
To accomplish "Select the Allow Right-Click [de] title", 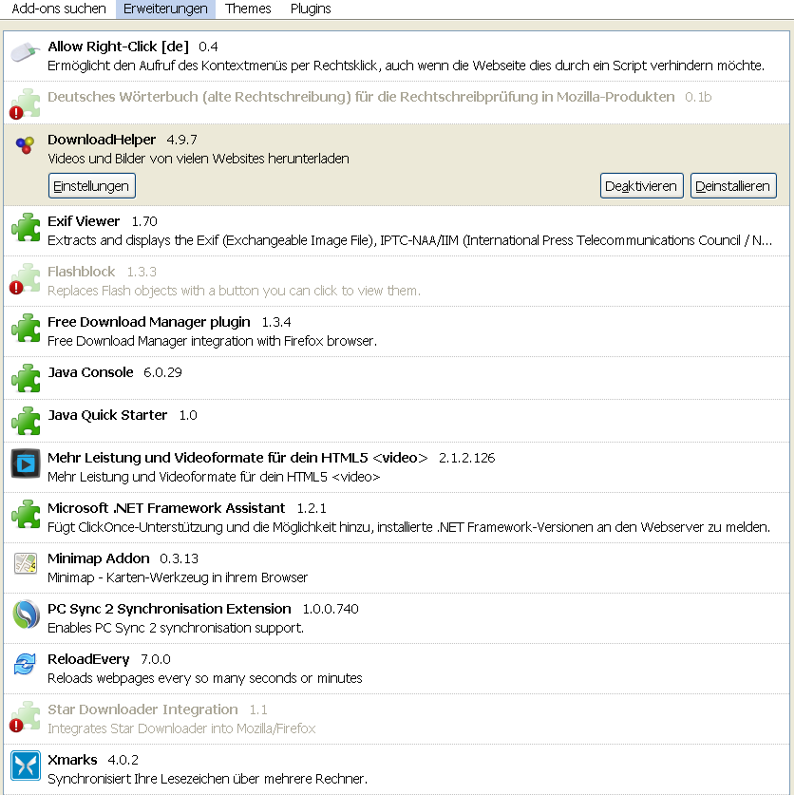I will (118, 47).
